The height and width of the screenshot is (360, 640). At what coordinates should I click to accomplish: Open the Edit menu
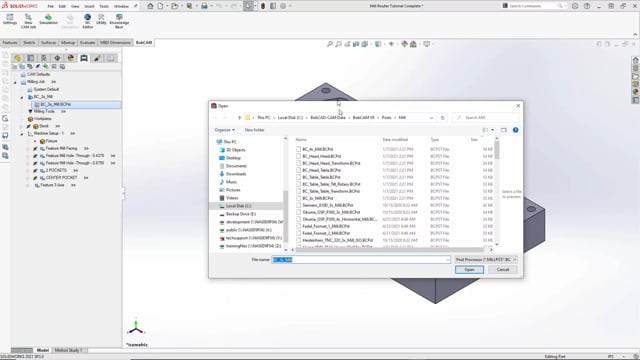coord(62,6)
